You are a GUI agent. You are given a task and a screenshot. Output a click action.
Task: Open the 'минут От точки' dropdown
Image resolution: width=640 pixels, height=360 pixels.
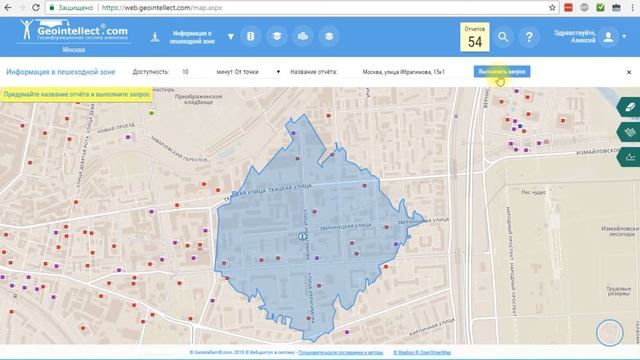(248, 72)
